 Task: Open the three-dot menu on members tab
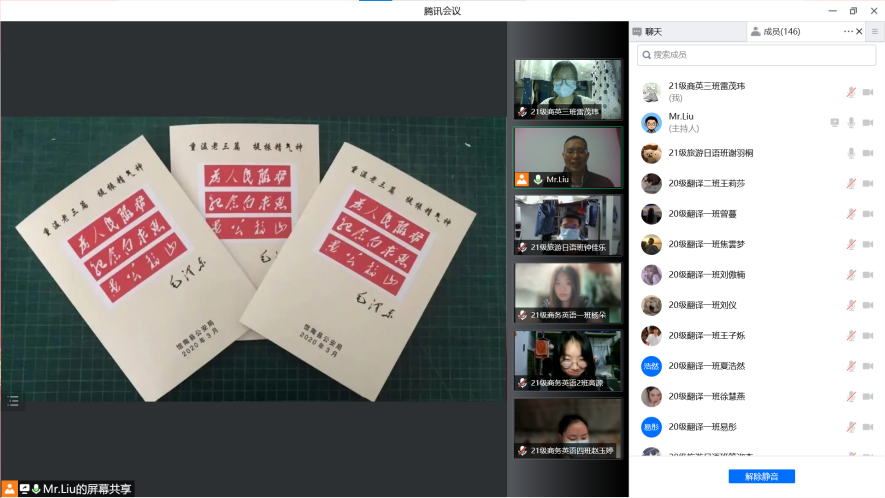(x=848, y=32)
